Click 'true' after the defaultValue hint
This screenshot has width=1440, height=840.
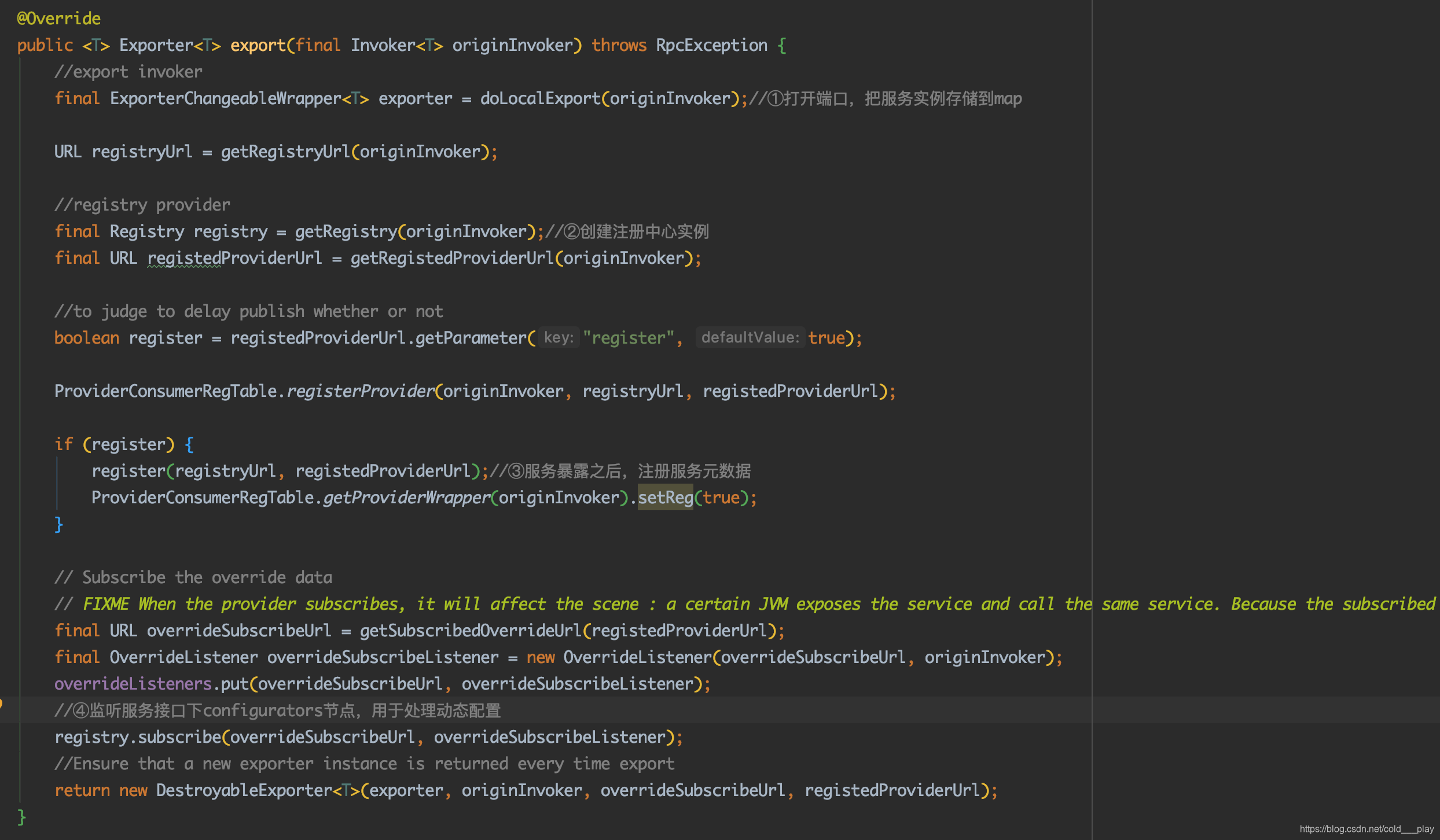coord(826,338)
